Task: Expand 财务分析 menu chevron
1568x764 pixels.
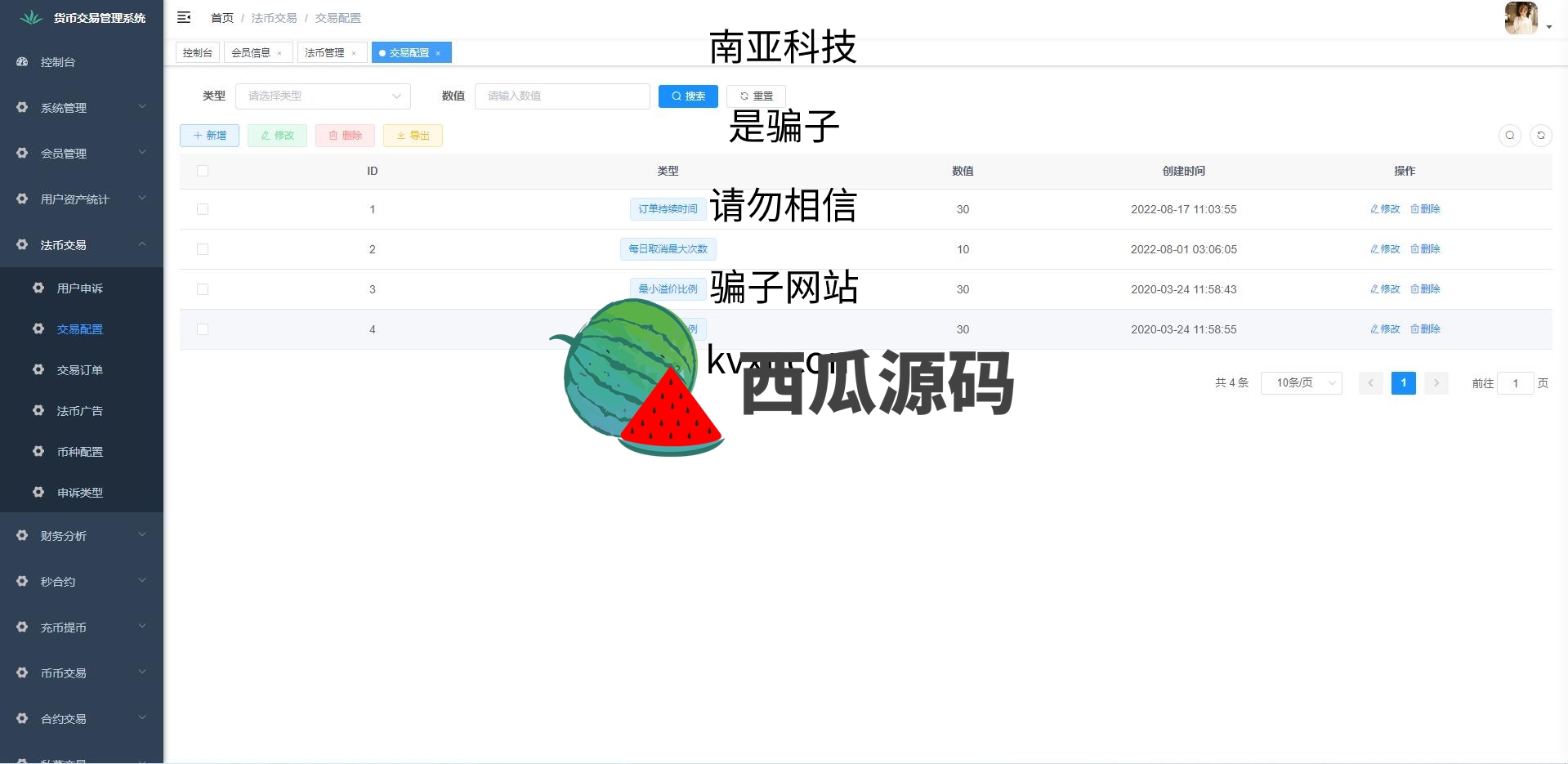Action: [x=142, y=534]
